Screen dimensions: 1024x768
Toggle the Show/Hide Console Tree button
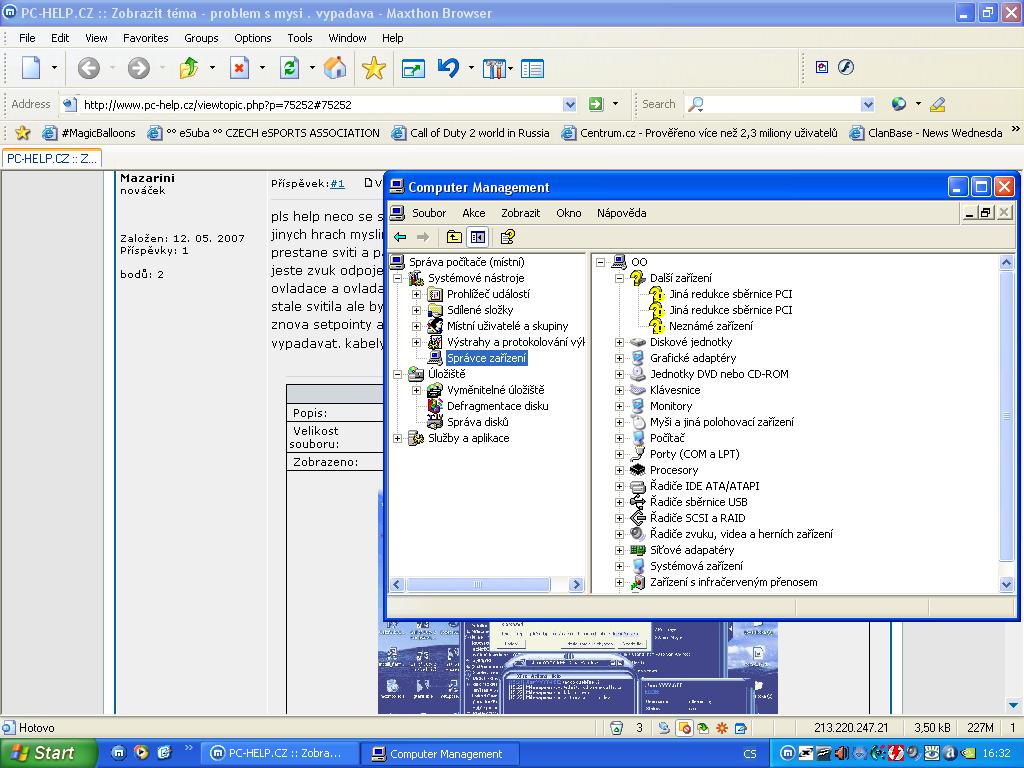click(x=478, y=237)
